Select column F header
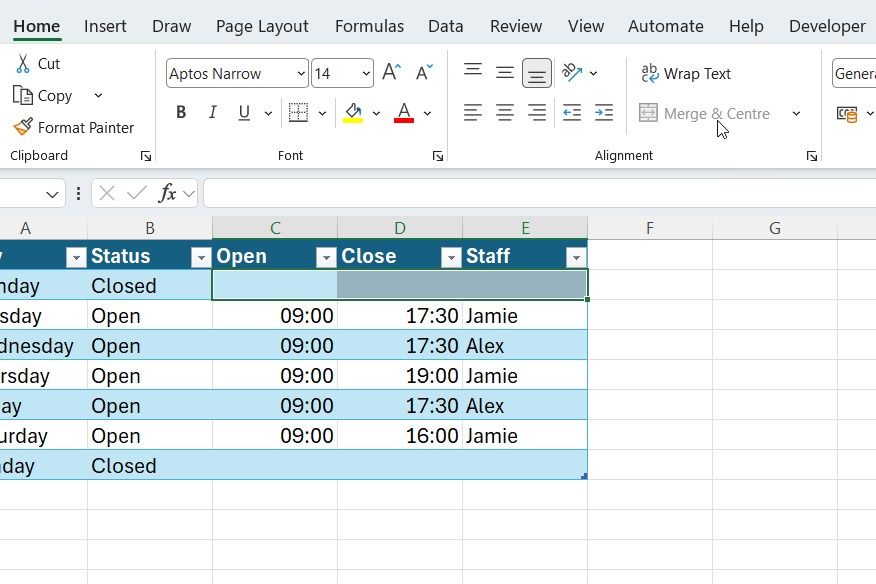Viewport: 876px width, 584px height. [x=650, y=228]
